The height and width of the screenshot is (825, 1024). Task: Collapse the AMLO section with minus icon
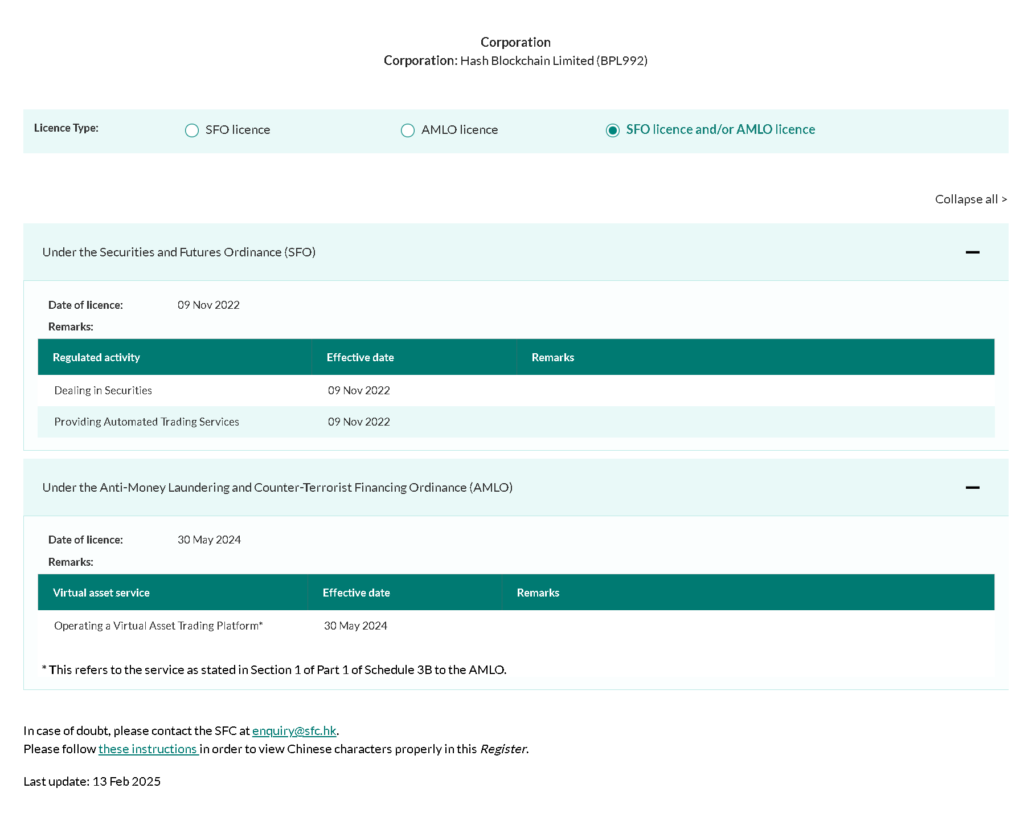[x=972, y=487]
